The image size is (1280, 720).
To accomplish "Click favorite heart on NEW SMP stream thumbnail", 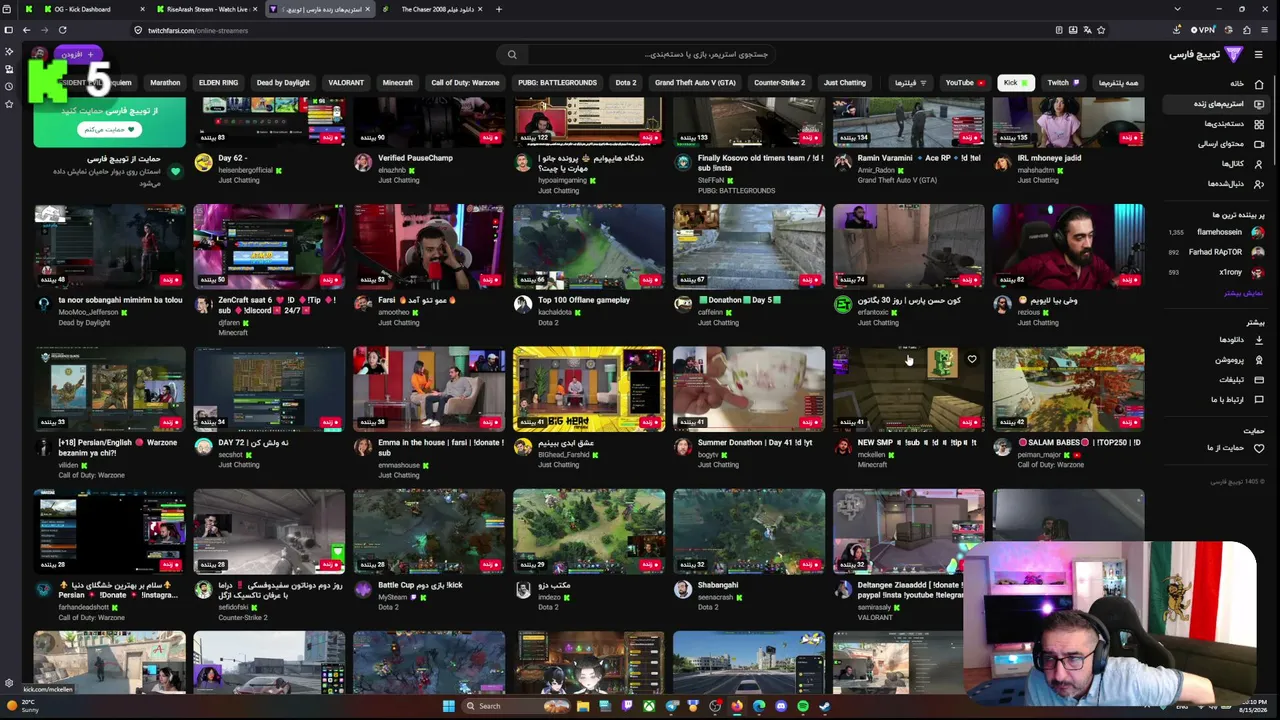I will 972,359.
